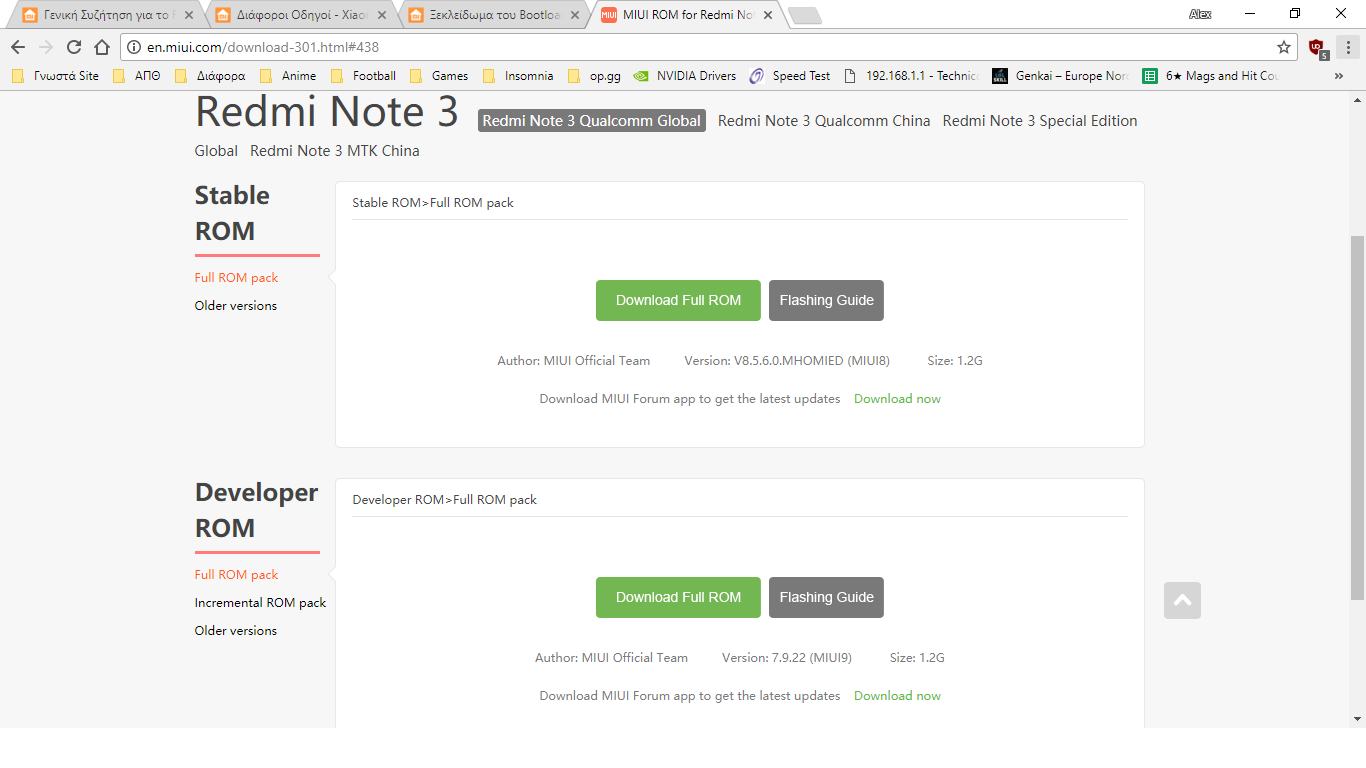Screen dimensions: 1366x768
Task: Download the Stable Full ROM
Action: click(678, 300)
